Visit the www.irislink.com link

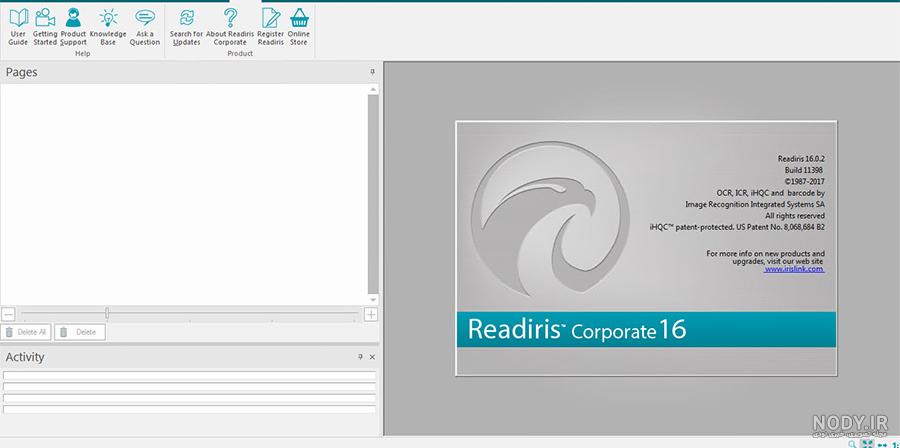coord(794,268)
